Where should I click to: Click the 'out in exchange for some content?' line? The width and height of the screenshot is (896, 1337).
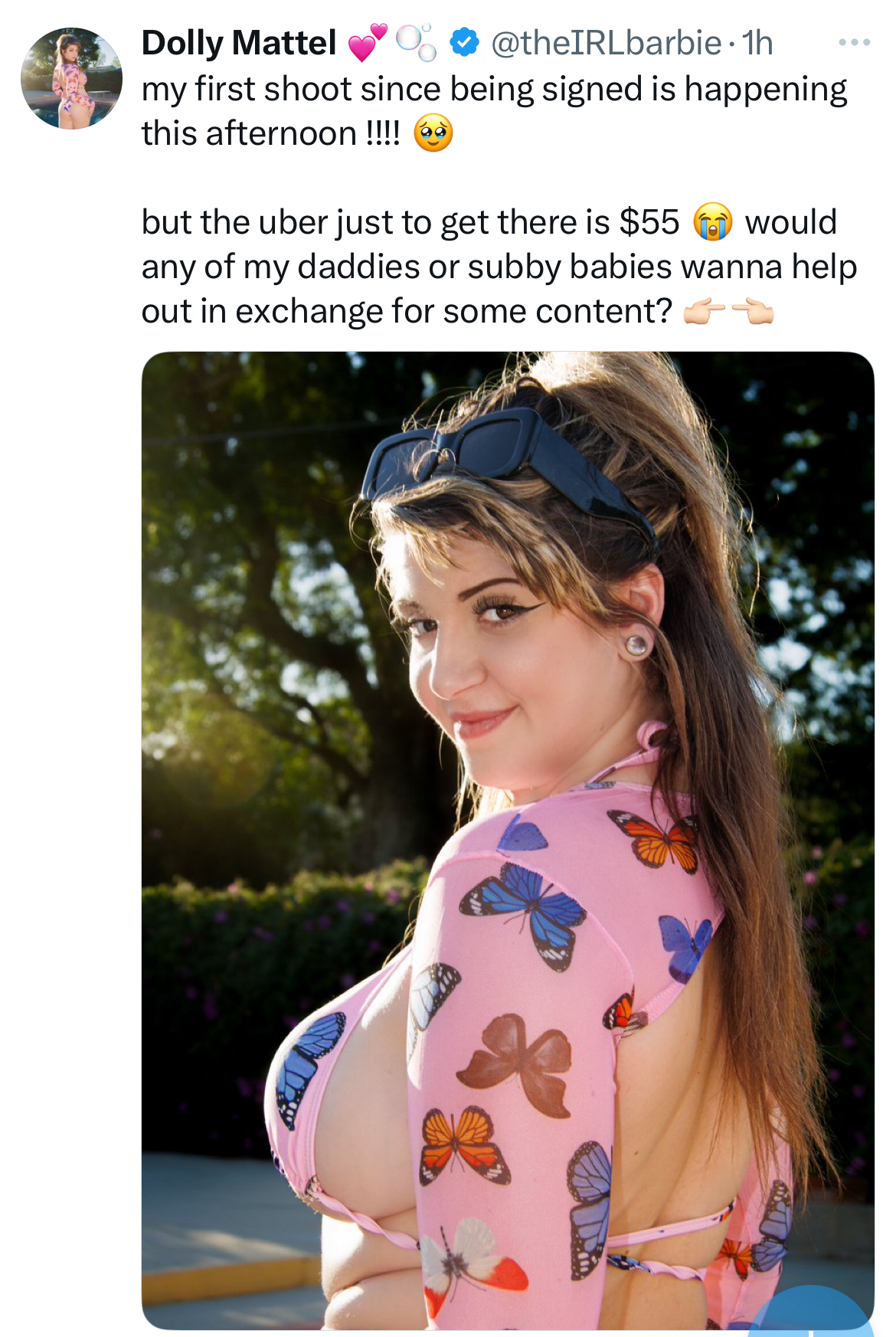(407, 312)
